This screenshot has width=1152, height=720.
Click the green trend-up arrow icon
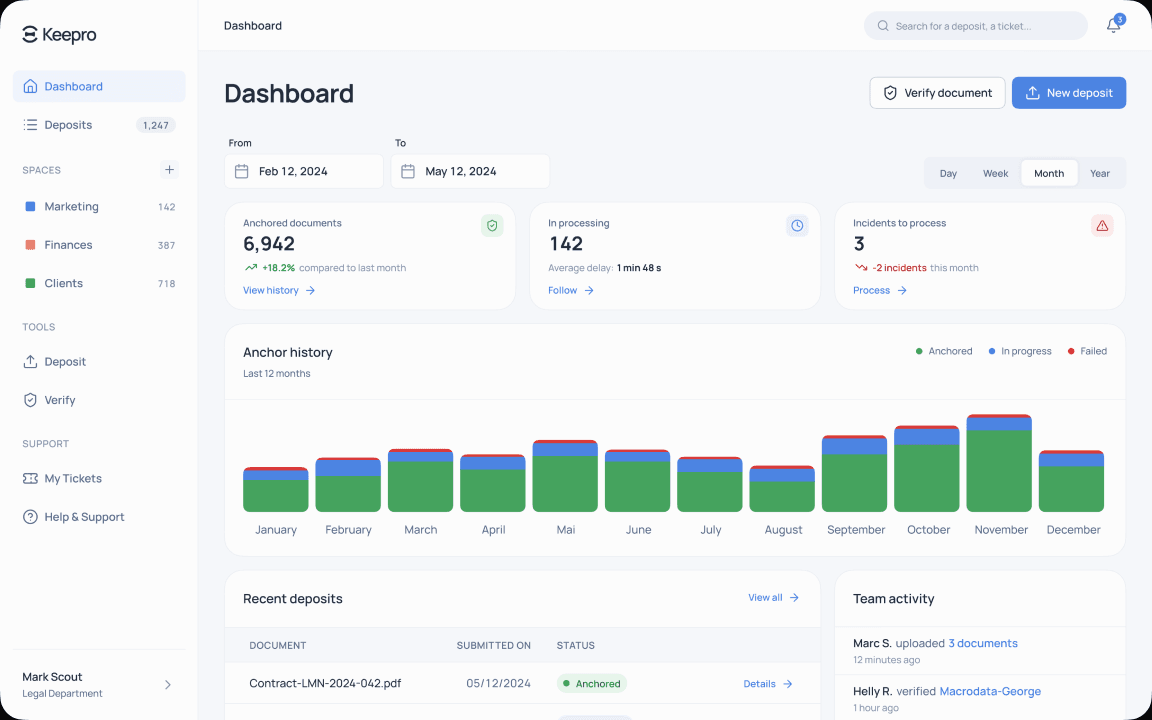[x=251, y=267]
